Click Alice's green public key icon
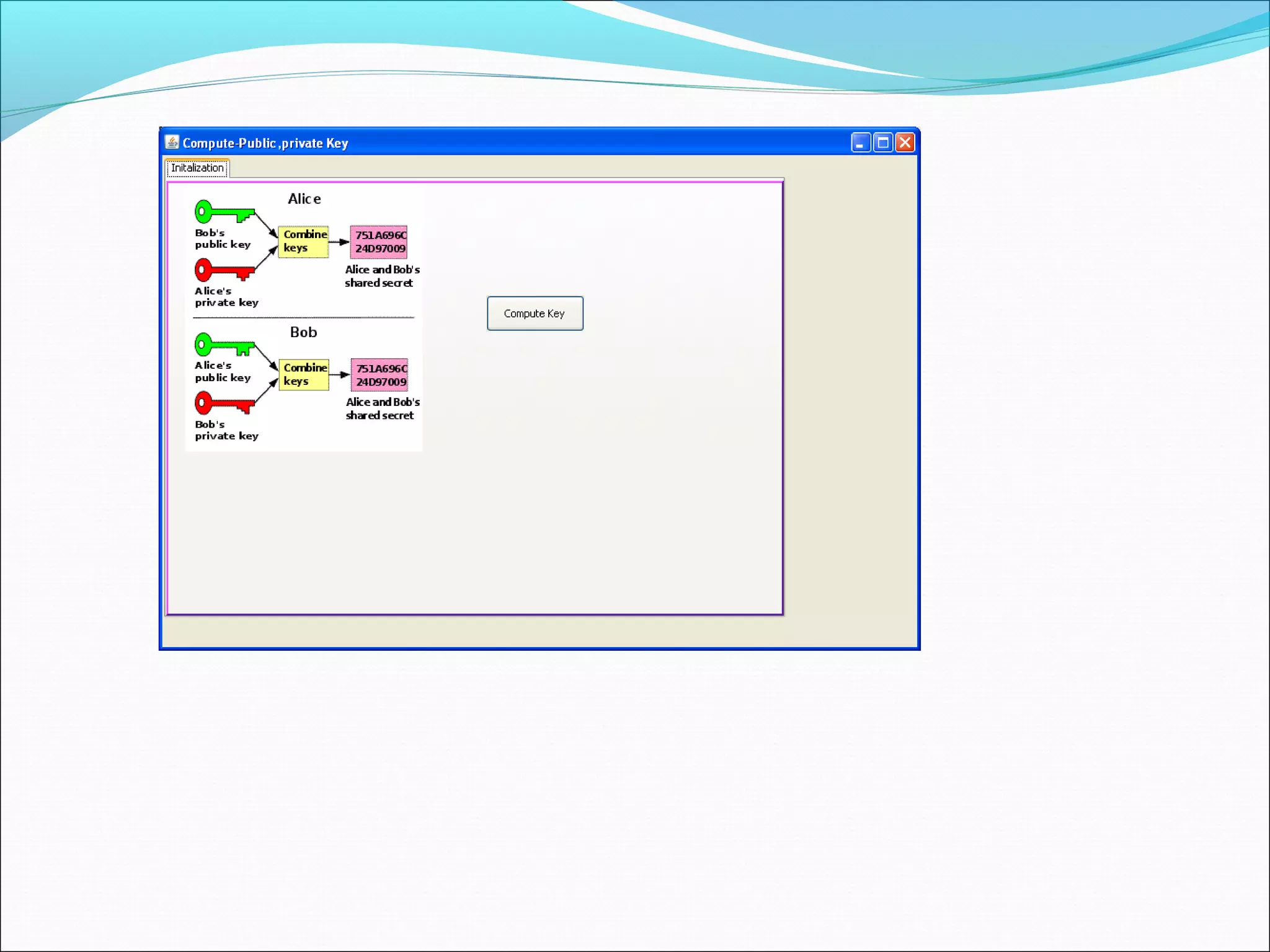 pyautogui.click(x=224, y=346)
